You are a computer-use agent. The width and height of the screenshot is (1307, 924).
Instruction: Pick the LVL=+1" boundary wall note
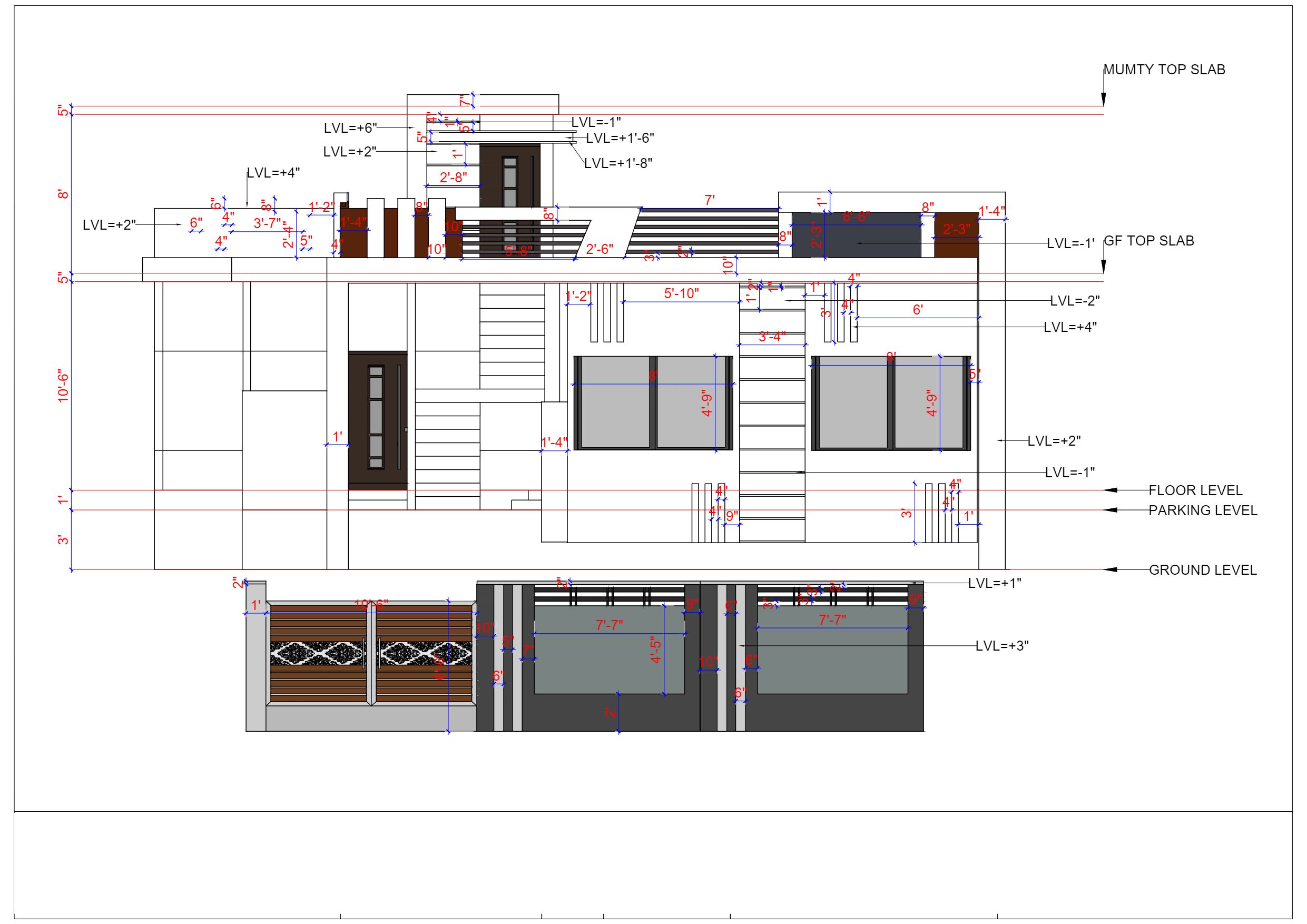coord(995,583)
